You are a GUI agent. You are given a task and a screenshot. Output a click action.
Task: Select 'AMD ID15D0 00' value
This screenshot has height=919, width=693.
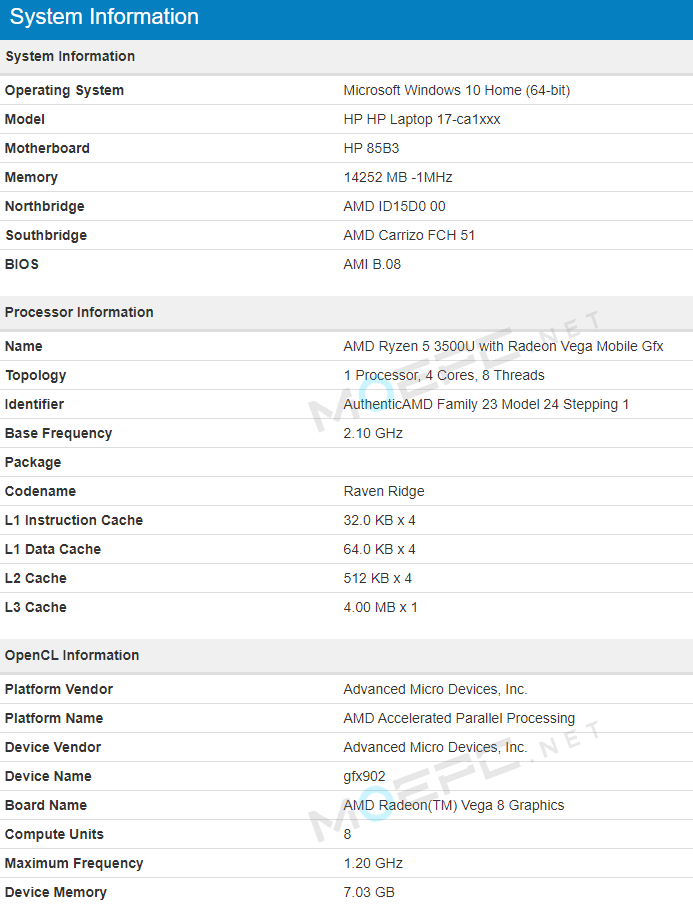(395, 206)
